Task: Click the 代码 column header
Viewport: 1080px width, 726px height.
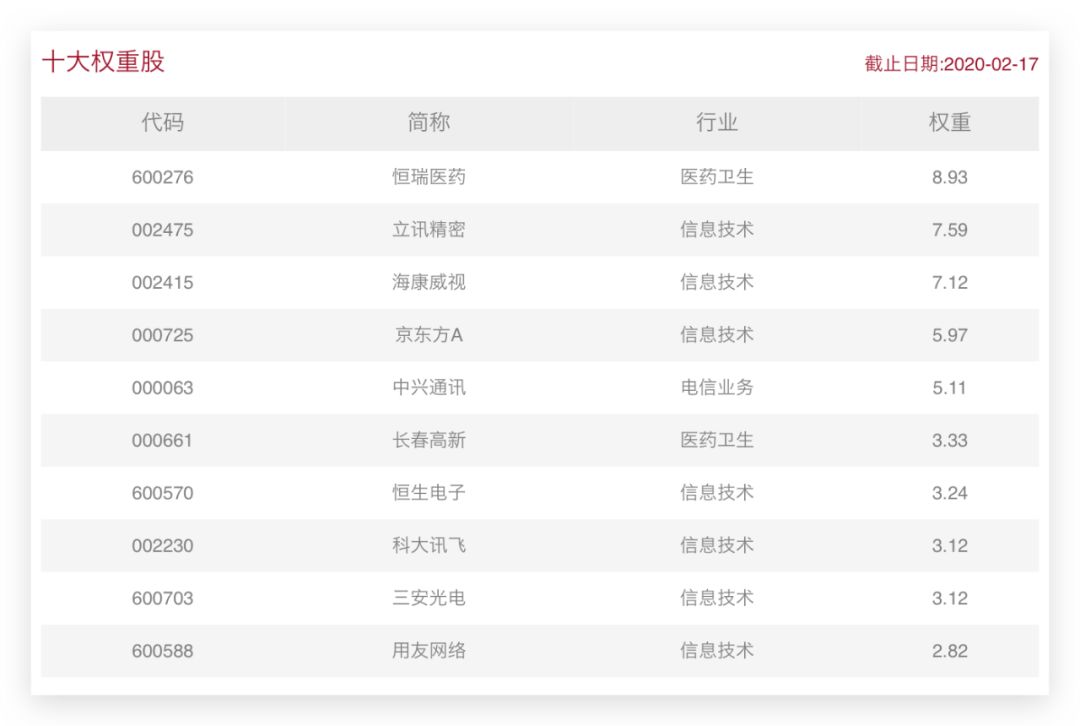Action: click(x=163, y=123)
